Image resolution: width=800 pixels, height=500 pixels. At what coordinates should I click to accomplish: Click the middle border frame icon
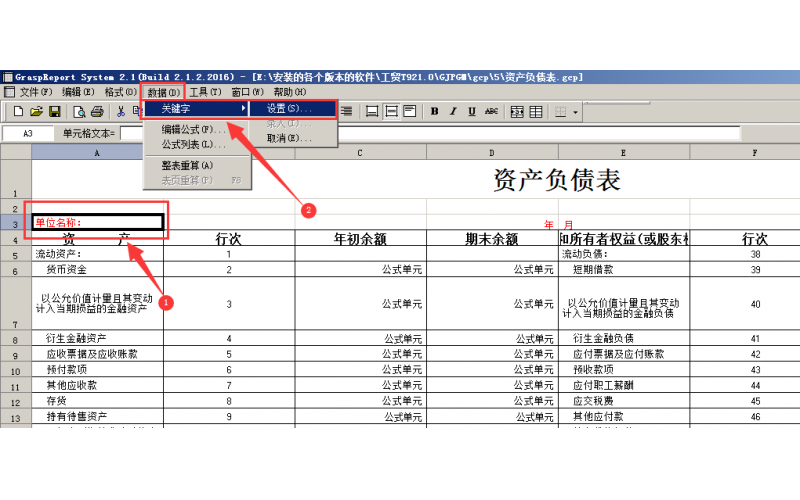click(391, 111)
